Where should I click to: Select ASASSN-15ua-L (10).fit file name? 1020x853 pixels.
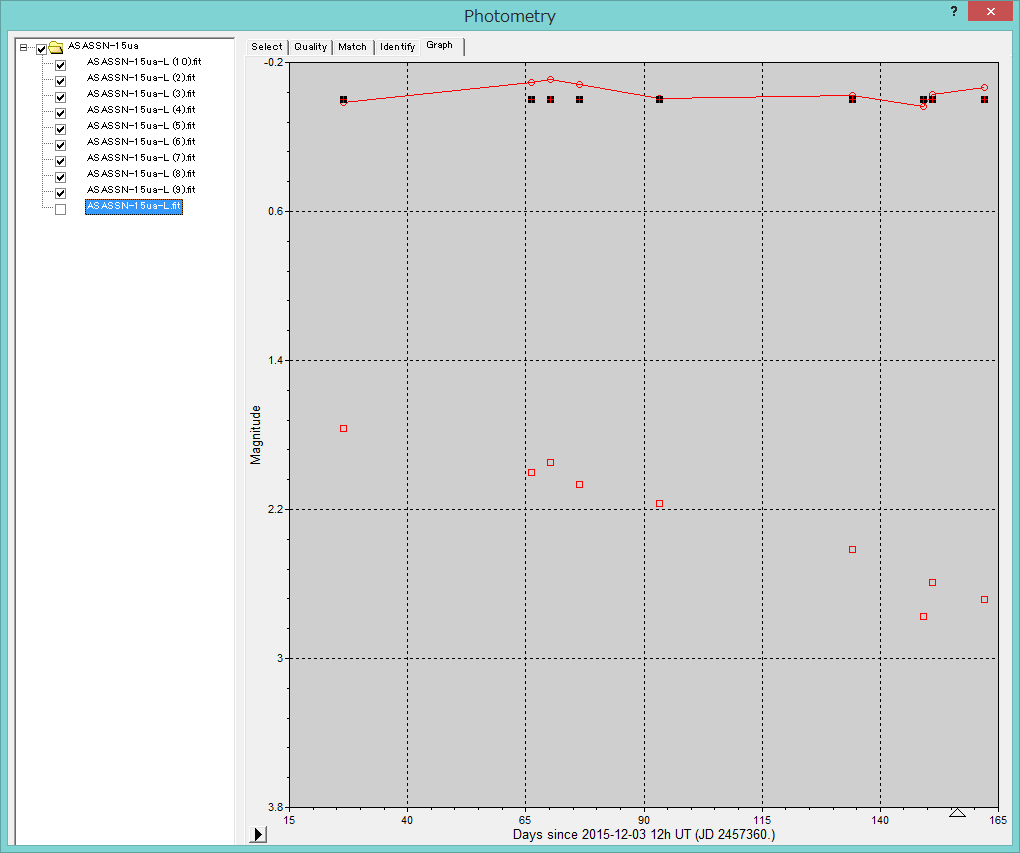(x=144, y=62)
